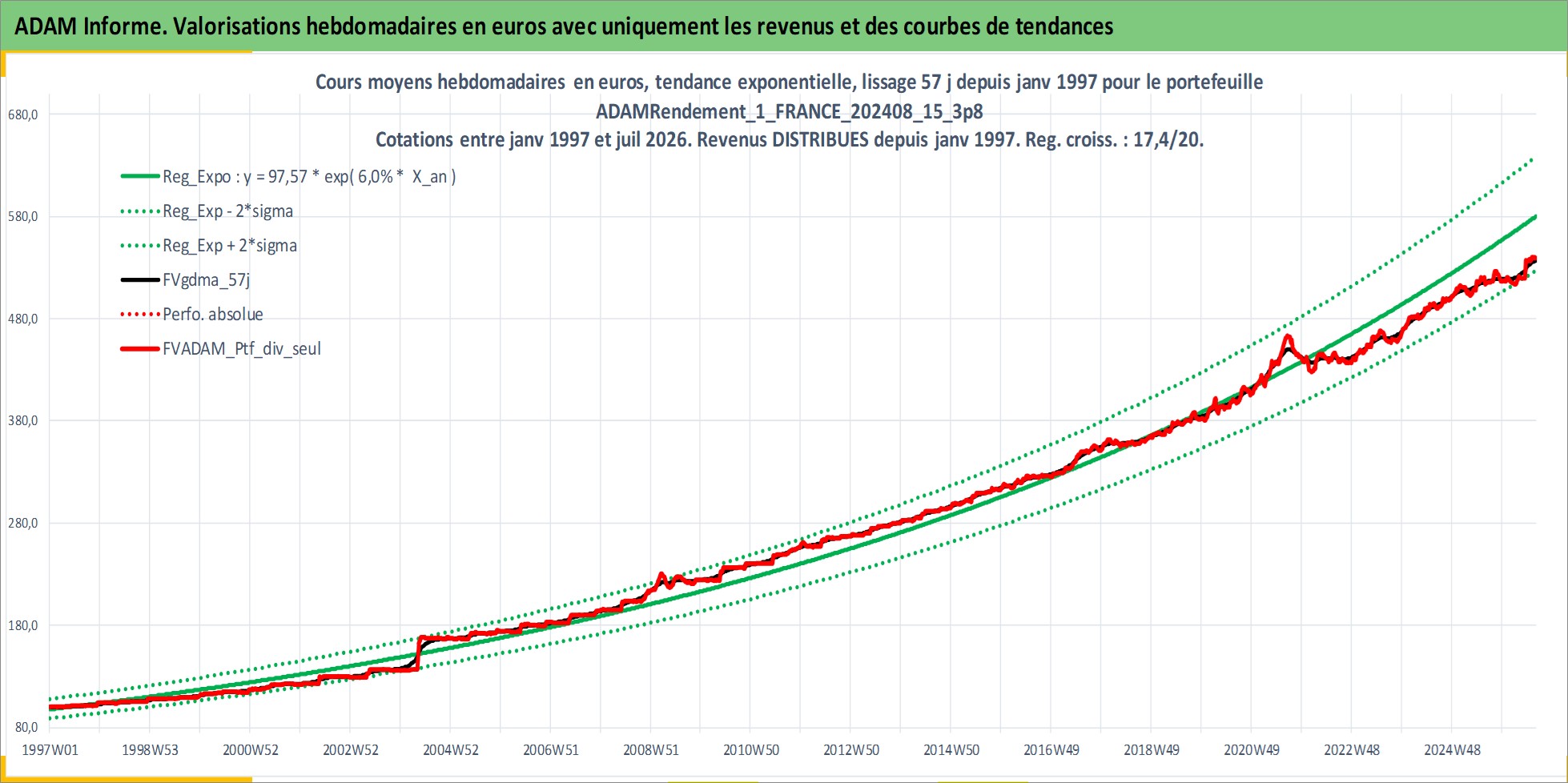This screenshot has height=783, width=1568.
Task: Select the legend label 'Reg_Exp + 2*sigma'
Action: pos(230,246)
